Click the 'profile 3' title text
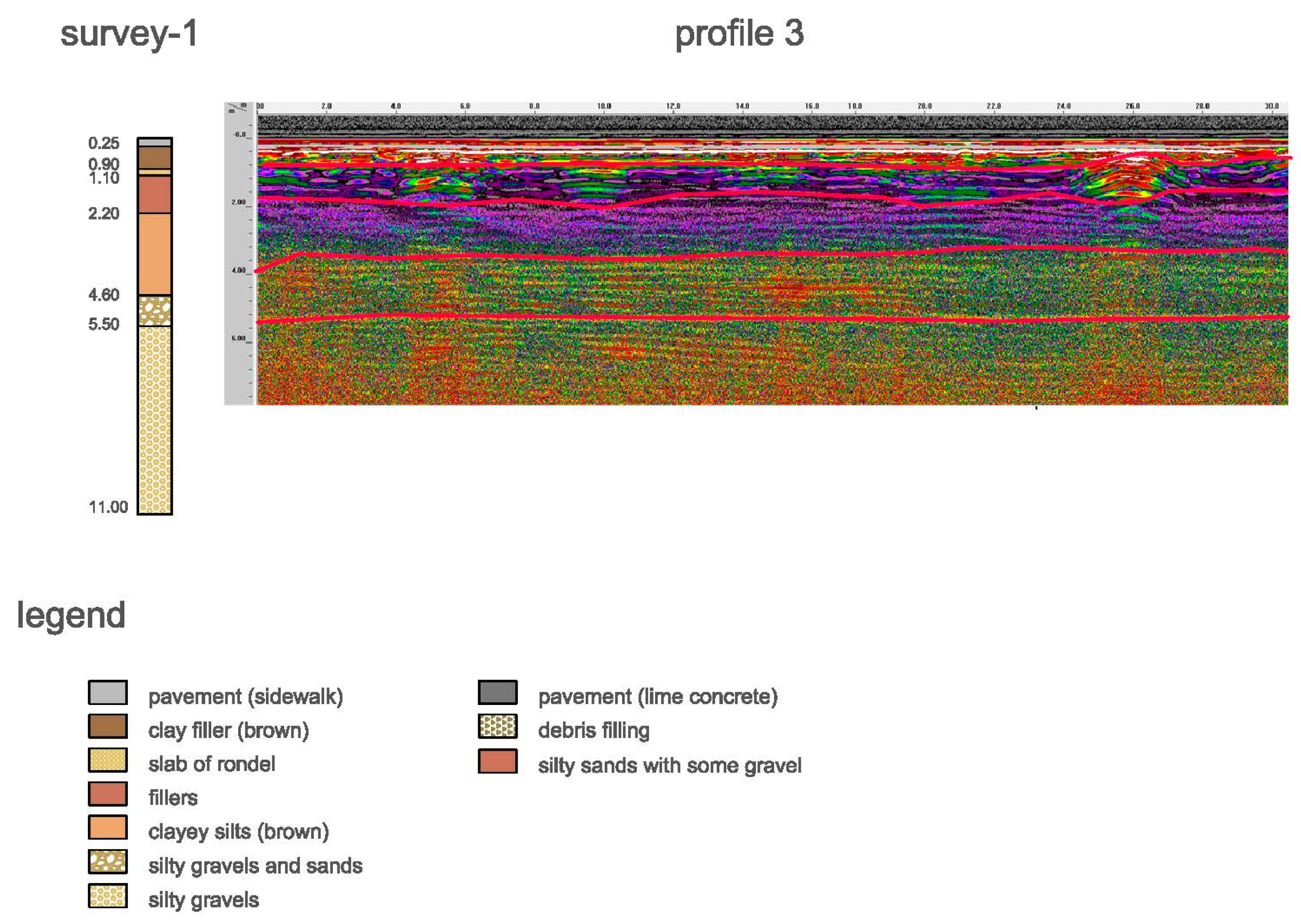The width and height of the screenshot is (1301, 924). 739,34
